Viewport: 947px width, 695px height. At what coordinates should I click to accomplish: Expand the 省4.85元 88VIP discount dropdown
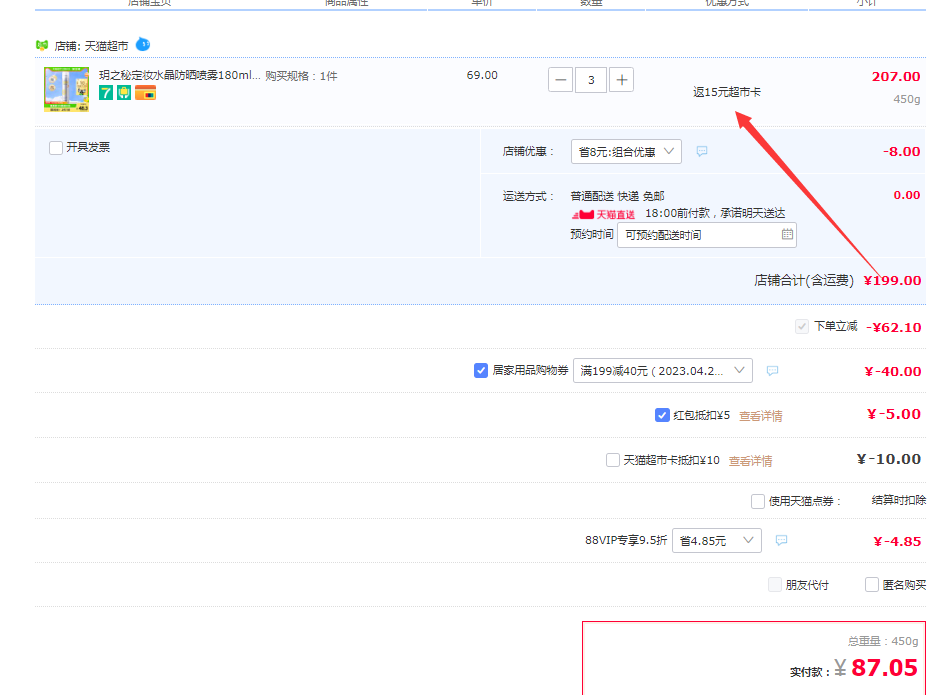716,540
